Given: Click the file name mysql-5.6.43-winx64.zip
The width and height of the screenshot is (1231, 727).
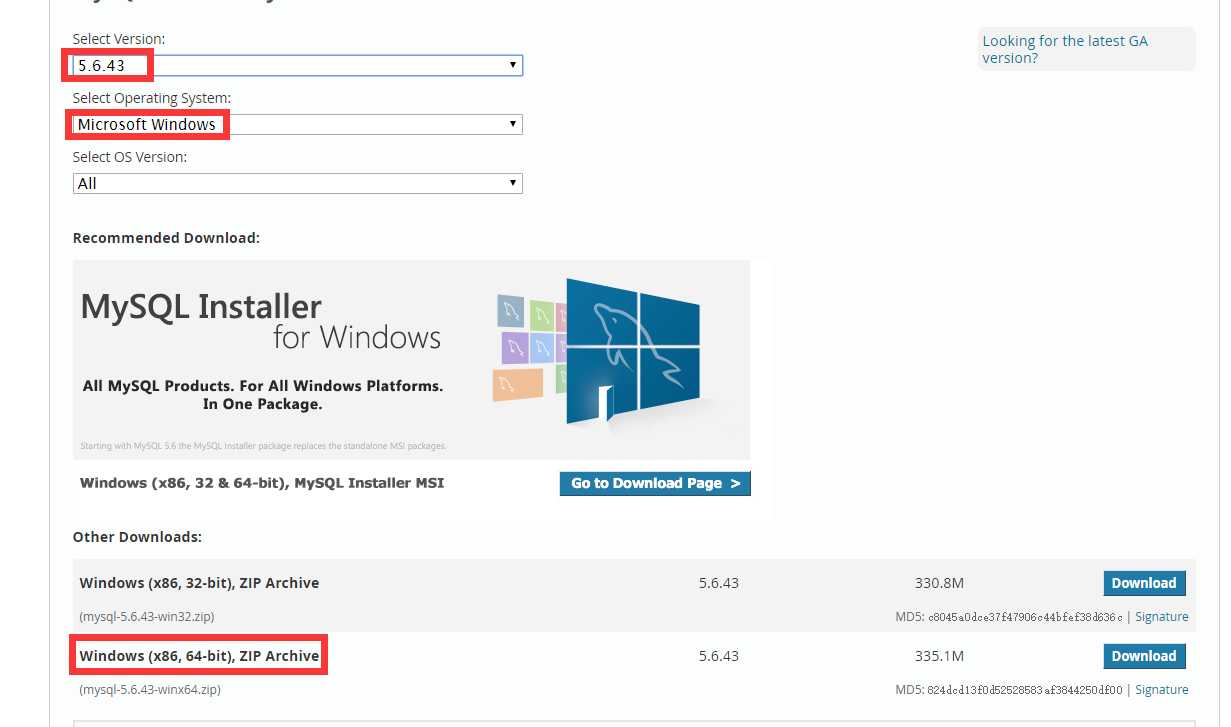Looking at the screenshot, I should 150,690.
